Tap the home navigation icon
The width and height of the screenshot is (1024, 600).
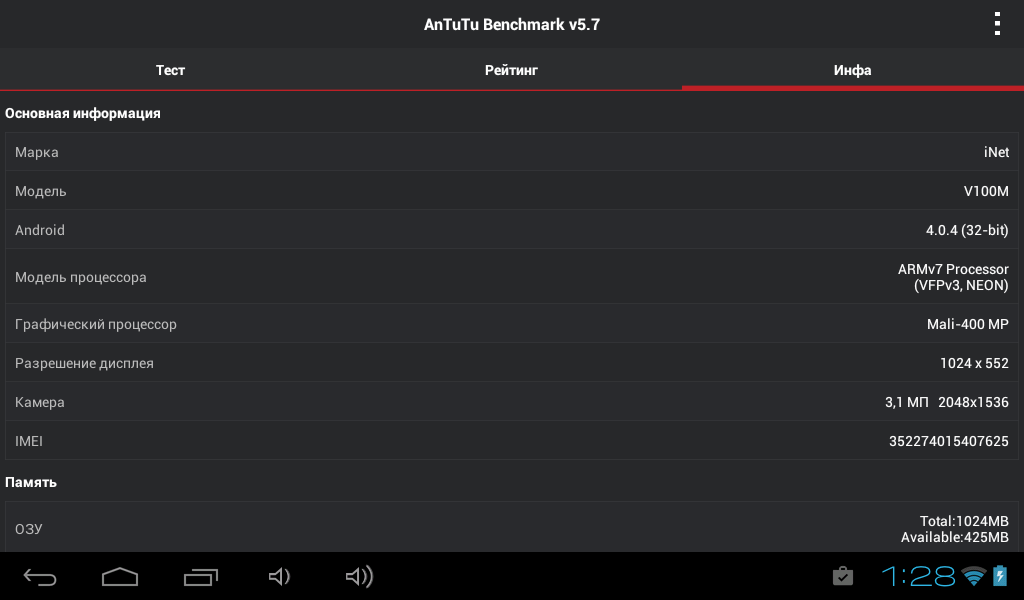pos(120,576)
